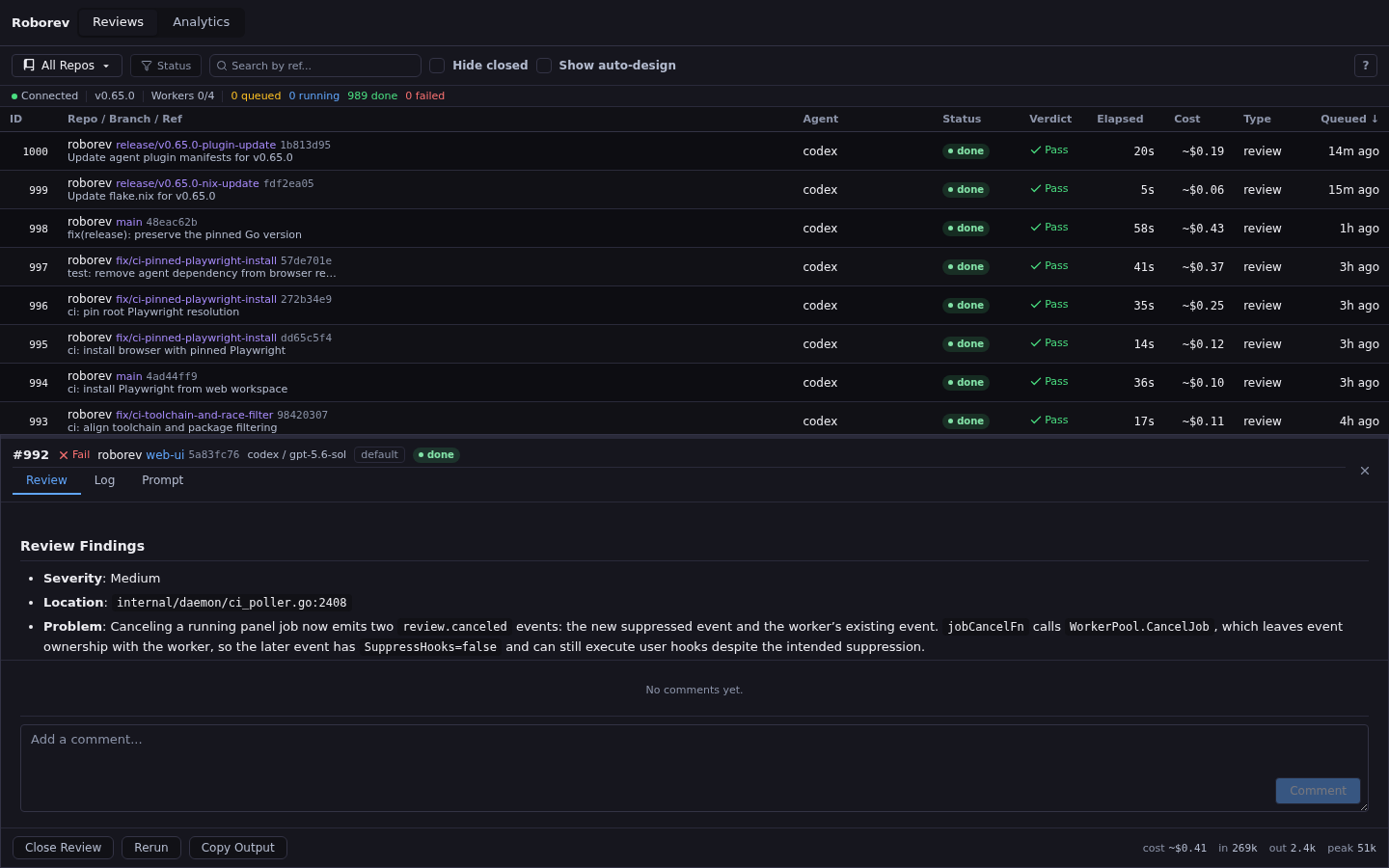The width and height of the screenshot is (1389, 868).
Task: Click the Comment submit button
Action: pos(1318,791)
